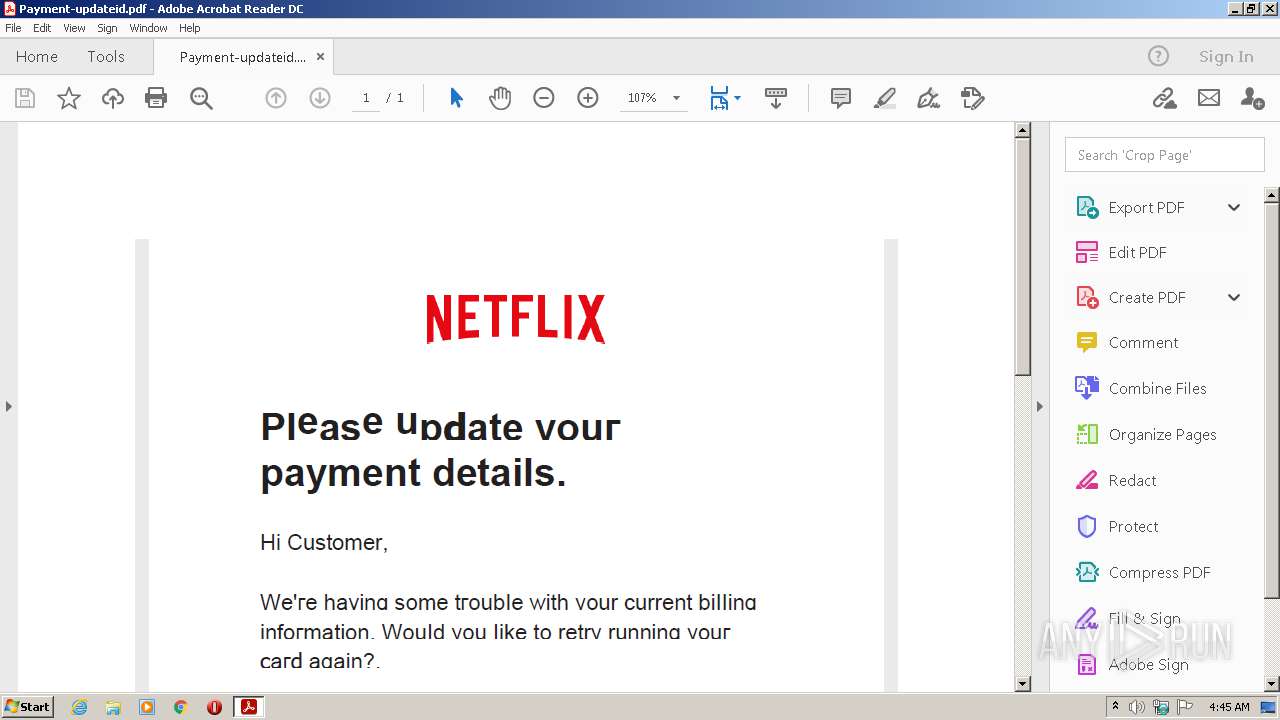
Task: Share with others person icon
Action: tap(1252, 98)
